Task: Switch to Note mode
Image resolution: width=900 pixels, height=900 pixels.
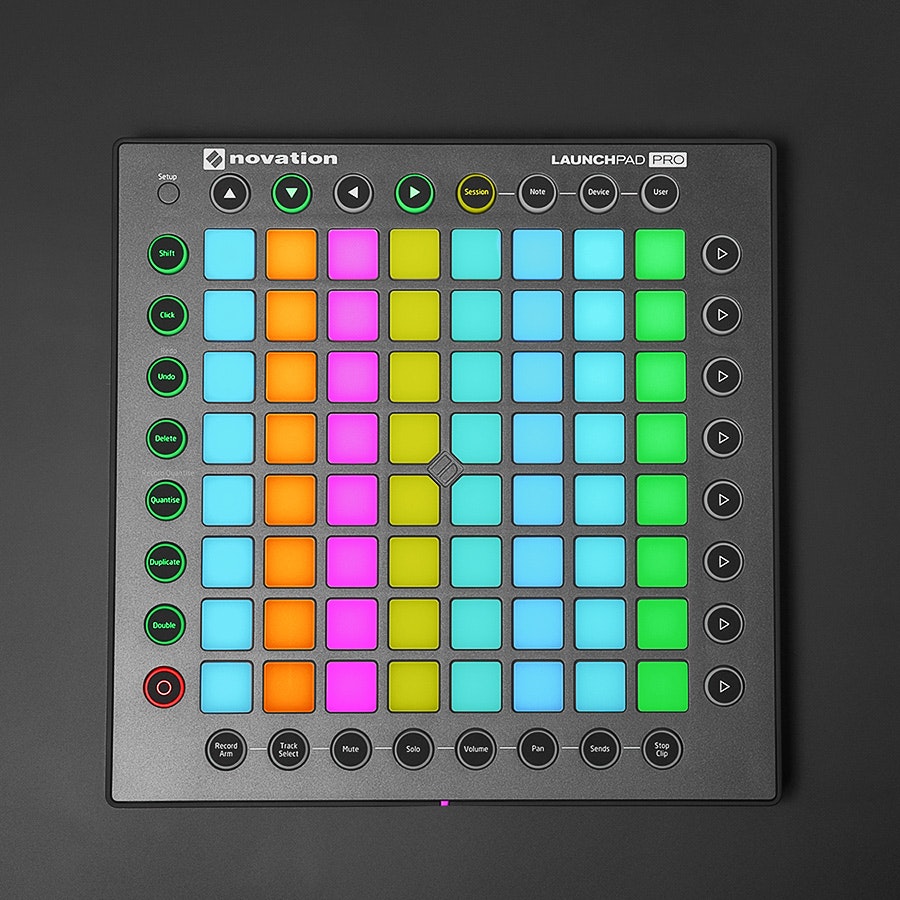Action: click(537, 192)
